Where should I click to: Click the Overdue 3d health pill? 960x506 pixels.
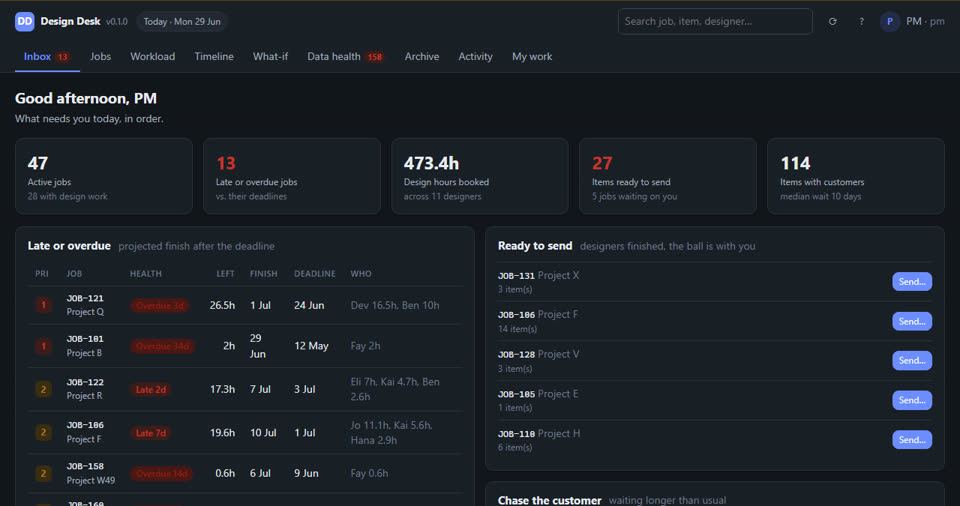click(160, 306)
